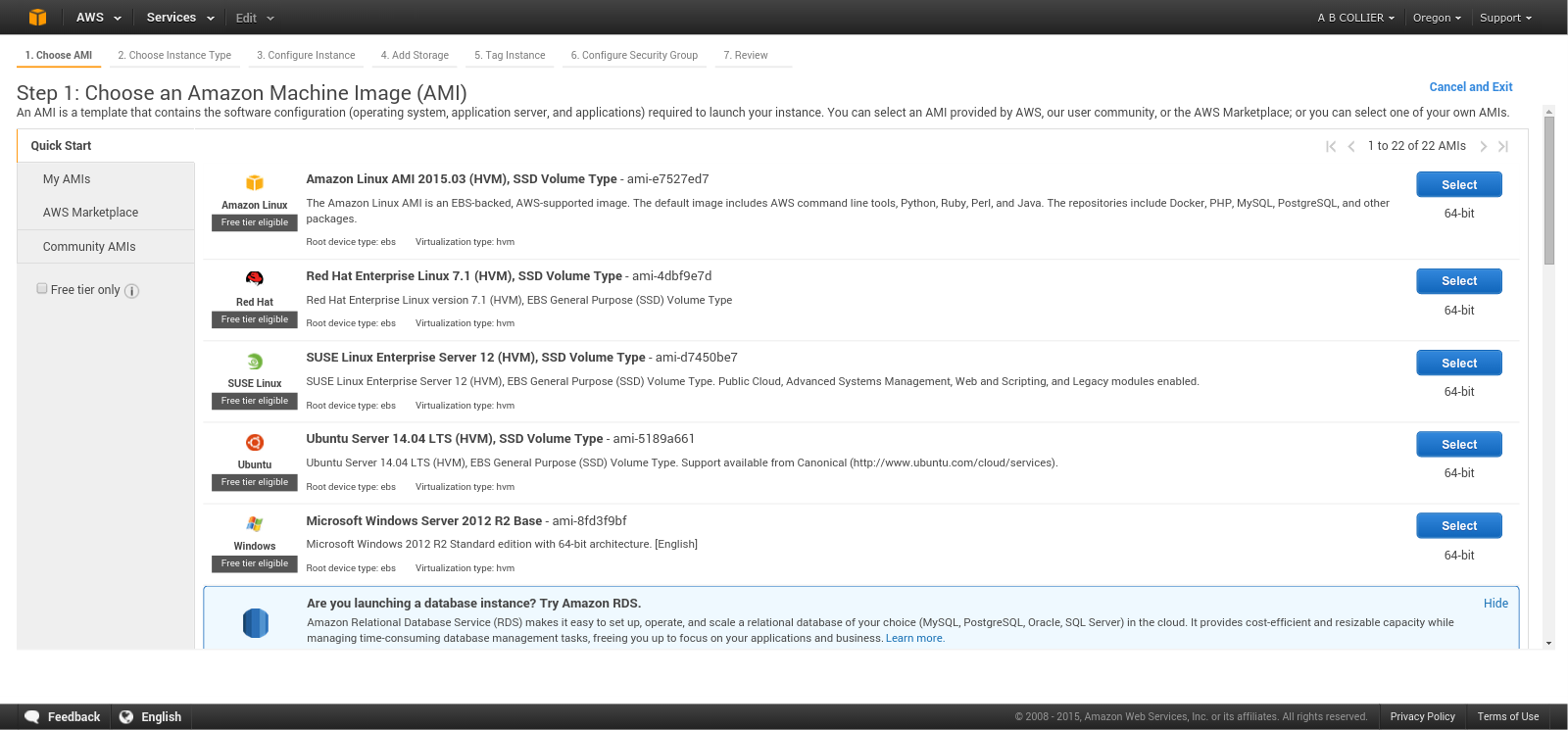The height and width of the screenshot is (730, 1568).
Task: Jump to the last page of AMIs
Action: click(1503, 146)
